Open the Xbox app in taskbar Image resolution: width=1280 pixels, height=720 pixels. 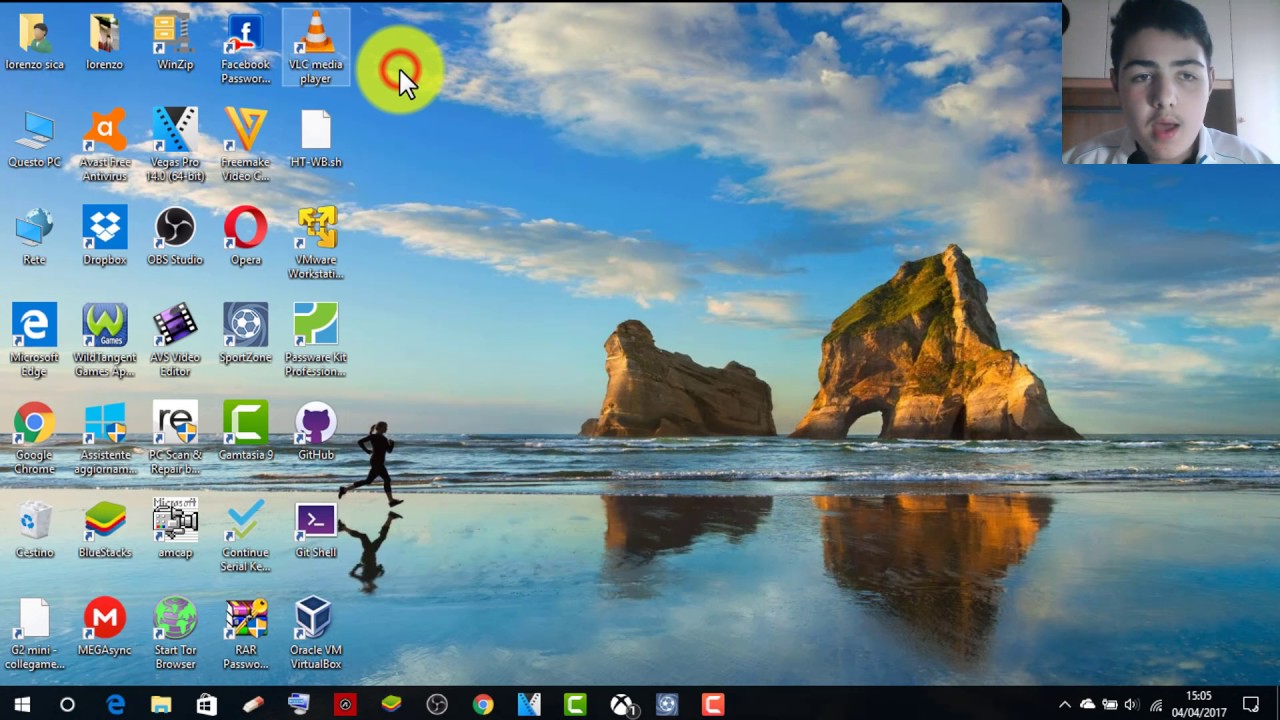coord(623,706)
